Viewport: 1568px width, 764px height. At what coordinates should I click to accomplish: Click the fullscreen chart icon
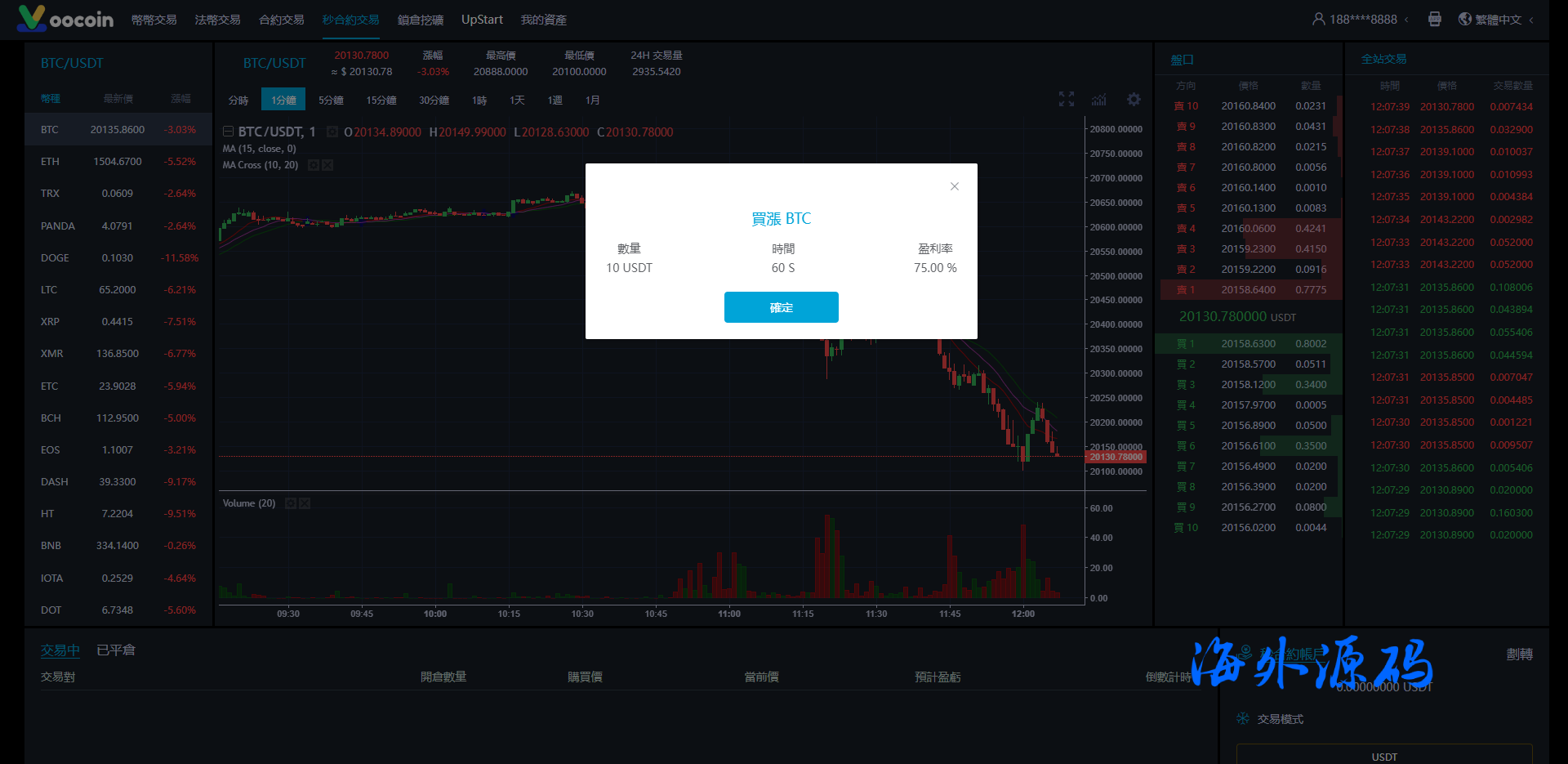click(1066, 99)
